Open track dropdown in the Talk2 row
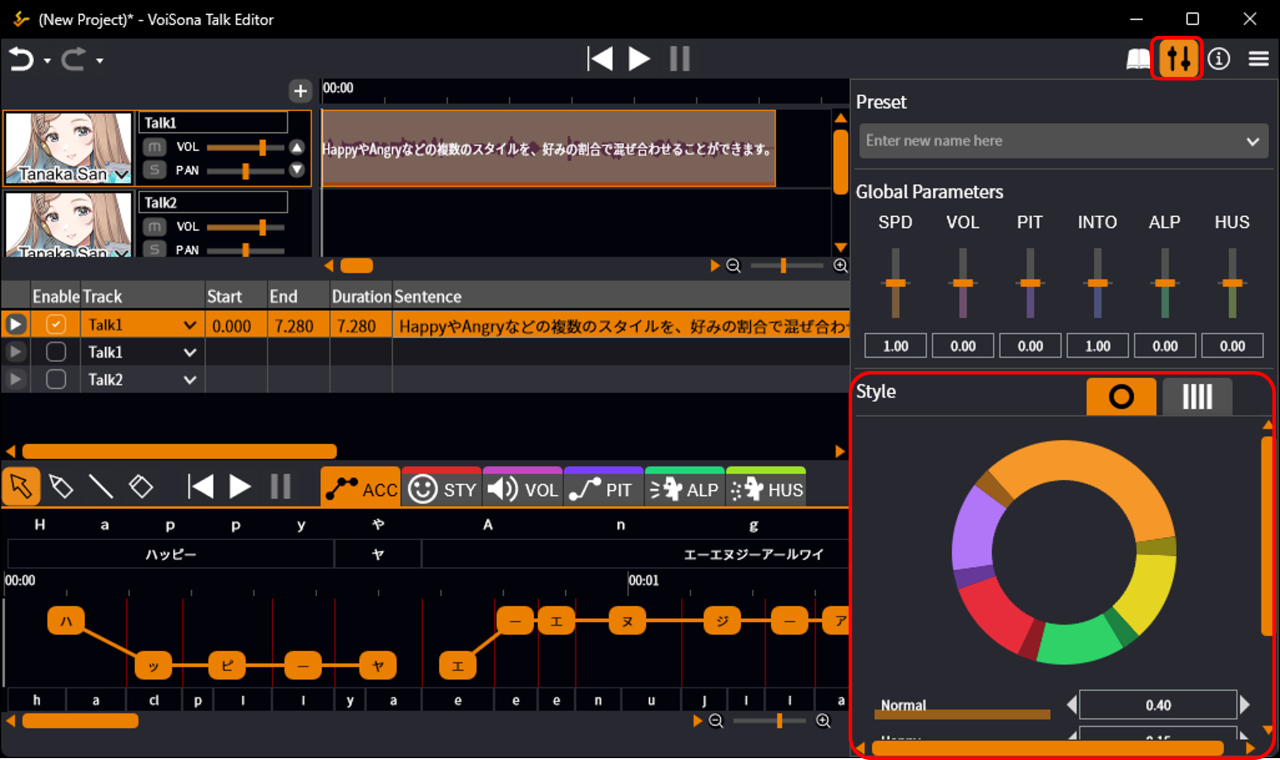1280x760 pixels. point(189,379)
